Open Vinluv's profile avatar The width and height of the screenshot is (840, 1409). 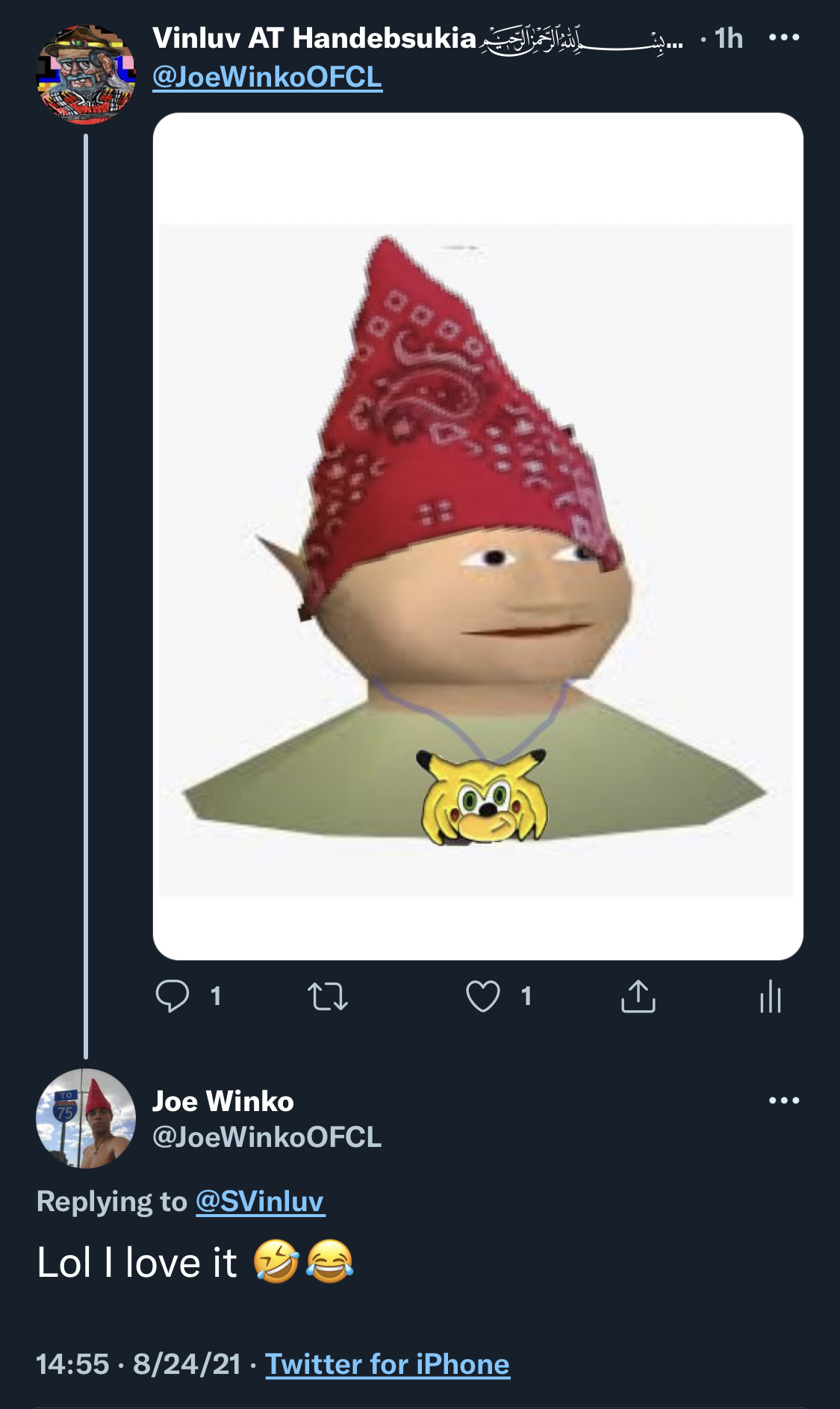tap(86, 75)
